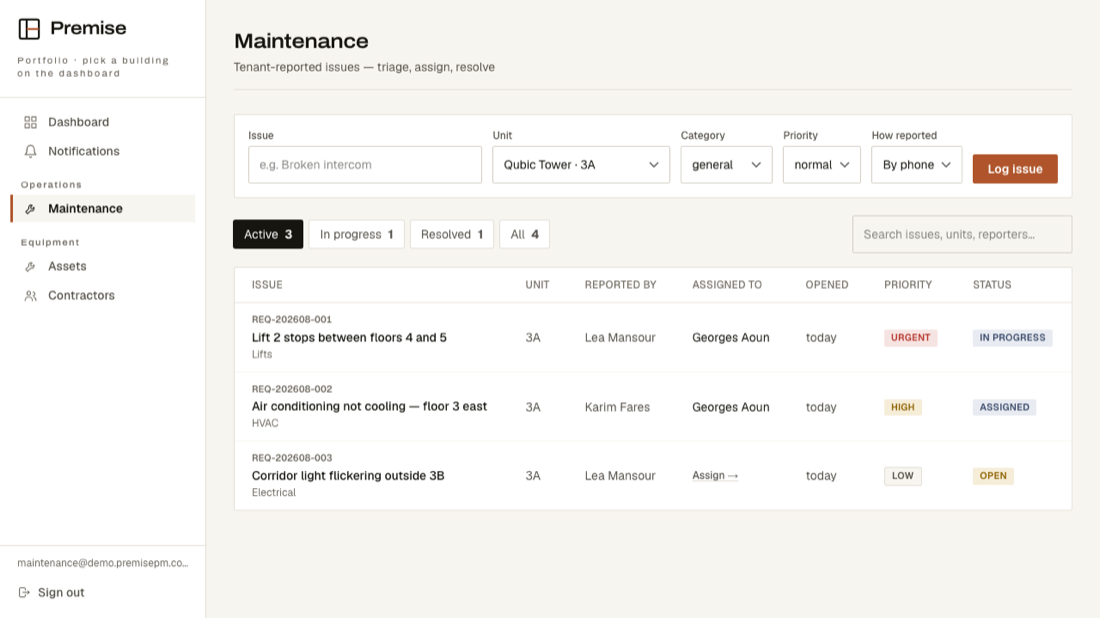Click the Assets wrench icon
This screenshot has height=618, width=1100.
30,267
